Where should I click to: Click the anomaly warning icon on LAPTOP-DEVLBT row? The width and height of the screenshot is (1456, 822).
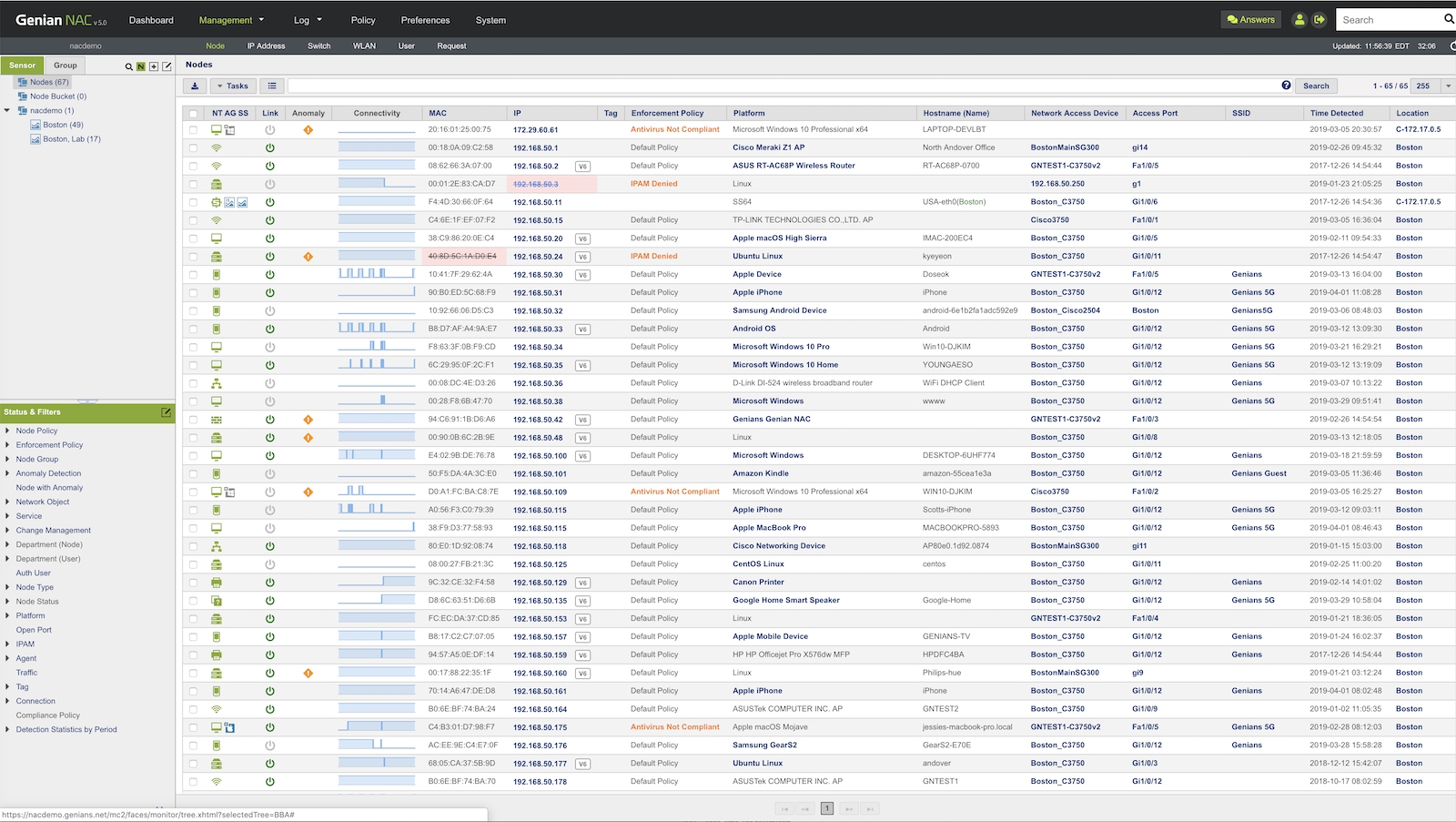click(x=308, y=129)
